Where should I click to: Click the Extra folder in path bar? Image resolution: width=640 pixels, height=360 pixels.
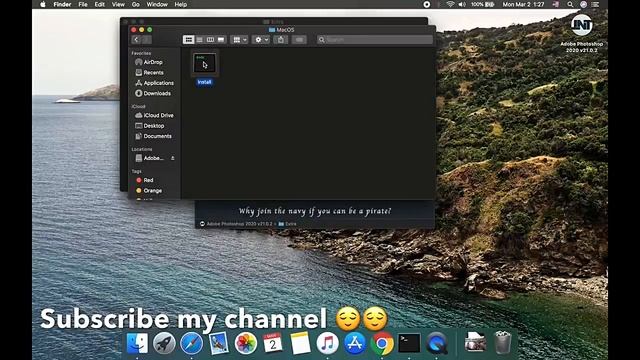point(287,224)
